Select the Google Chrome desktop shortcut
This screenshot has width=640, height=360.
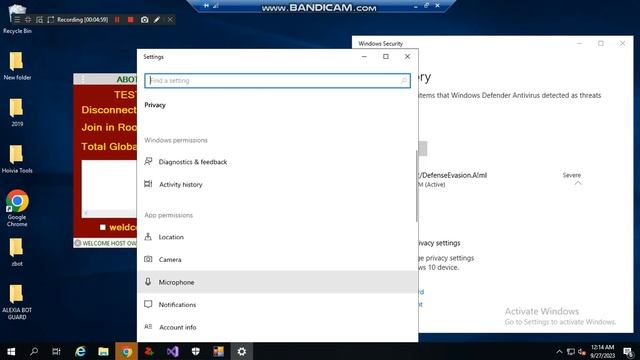click(17, 208)
